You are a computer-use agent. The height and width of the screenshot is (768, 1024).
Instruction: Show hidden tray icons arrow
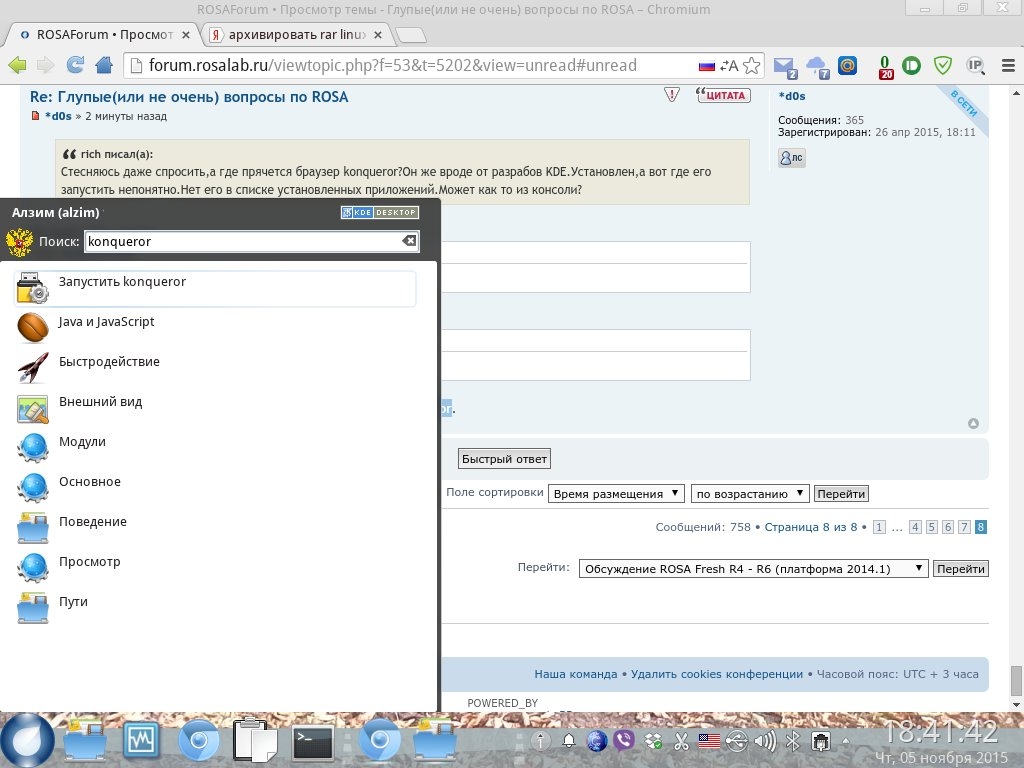(x=846, y=741)
